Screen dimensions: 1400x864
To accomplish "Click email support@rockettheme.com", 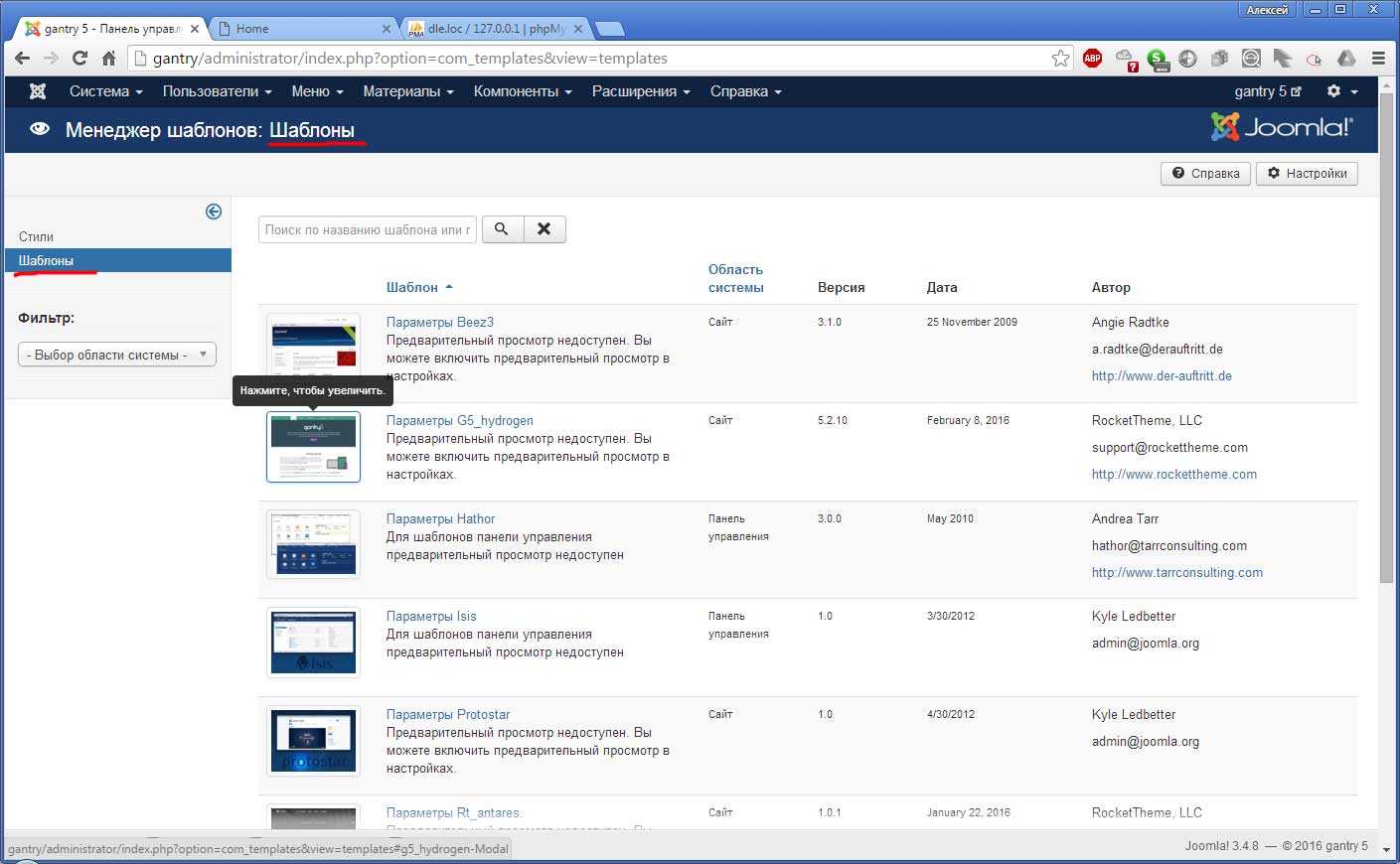I will coord(1169,447).
